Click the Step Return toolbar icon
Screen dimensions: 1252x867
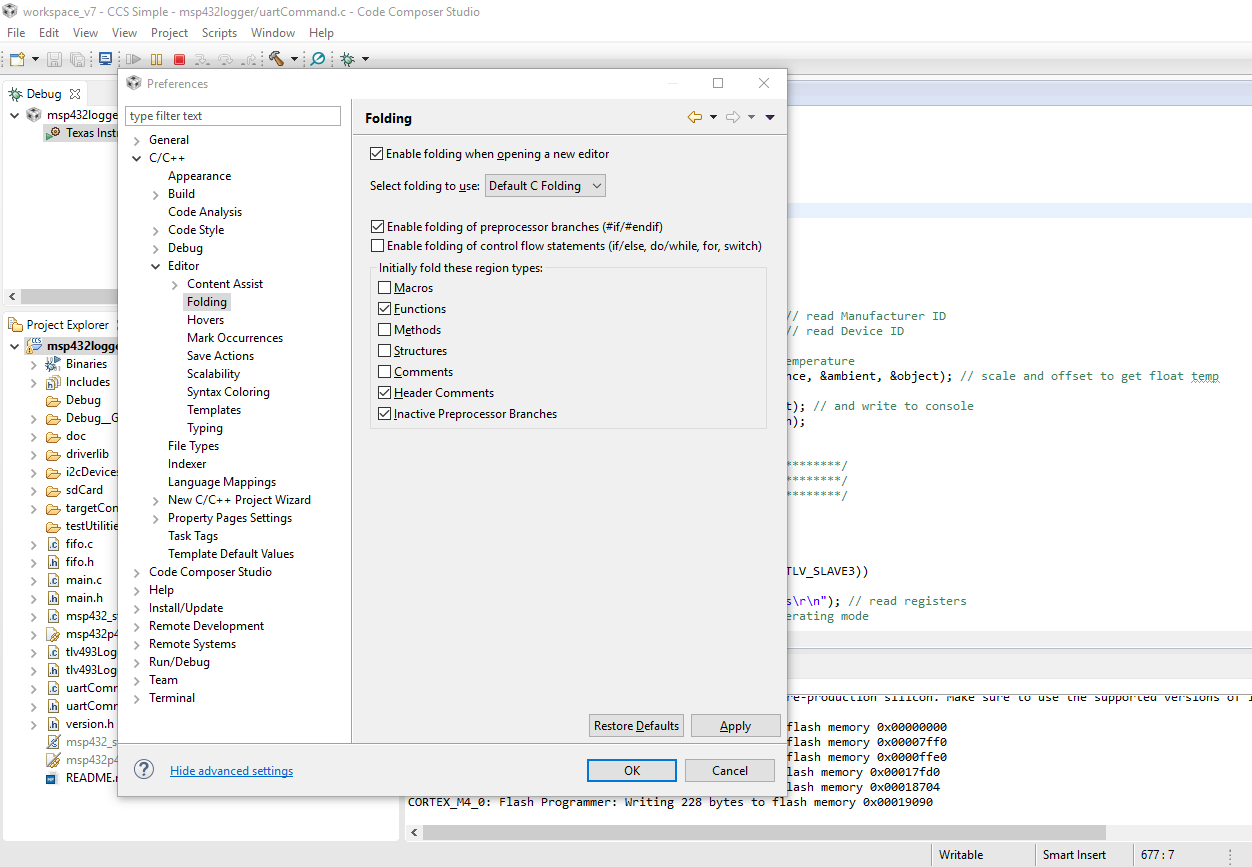pos(248,59)
